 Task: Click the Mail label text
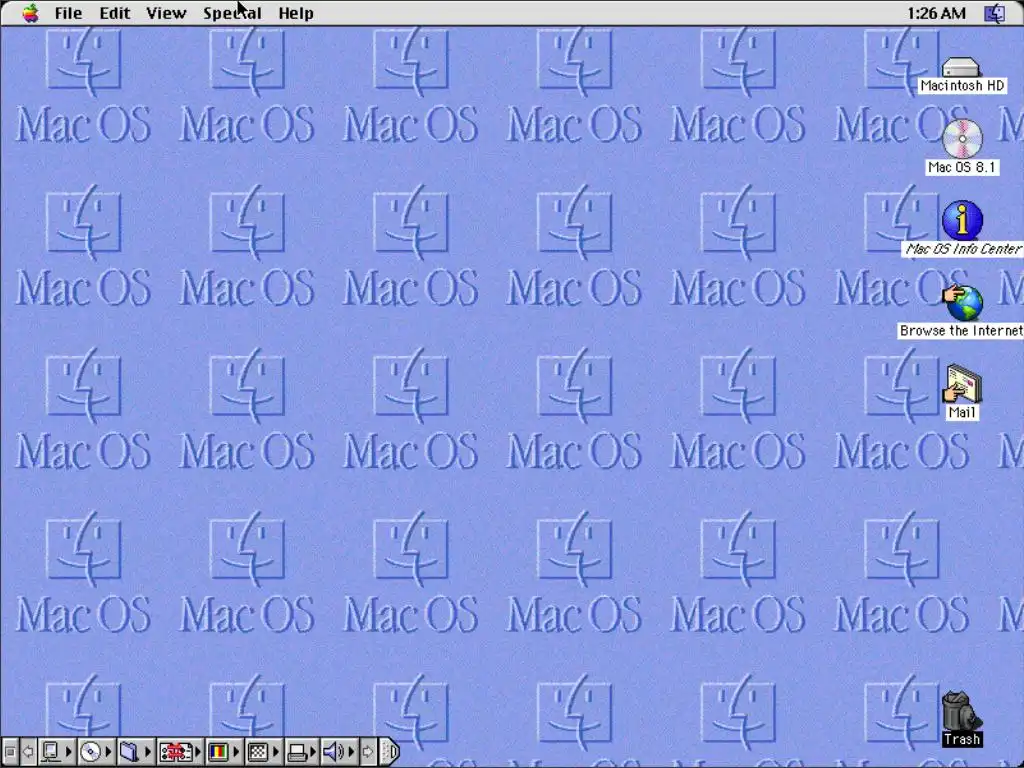962,412
